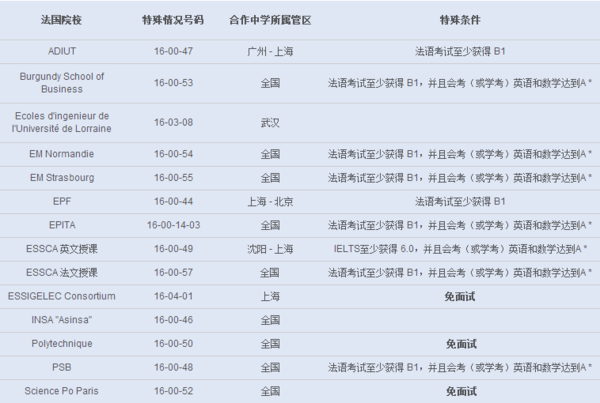Screen dimensions: 600x403
Task: Select the Science Po Paris cell
Action: 62,391
